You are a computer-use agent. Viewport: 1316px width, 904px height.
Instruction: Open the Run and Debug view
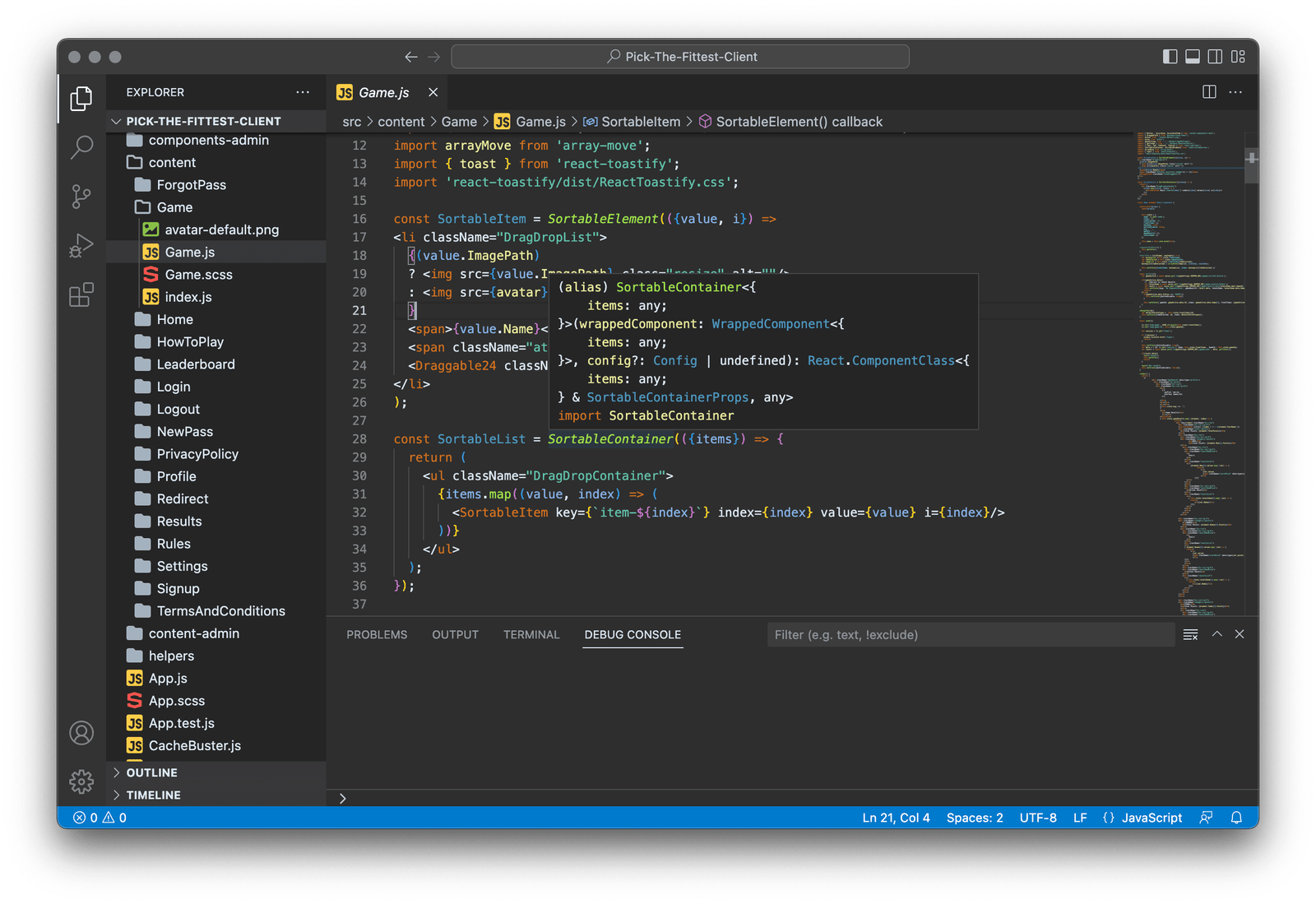click(81, 246)
